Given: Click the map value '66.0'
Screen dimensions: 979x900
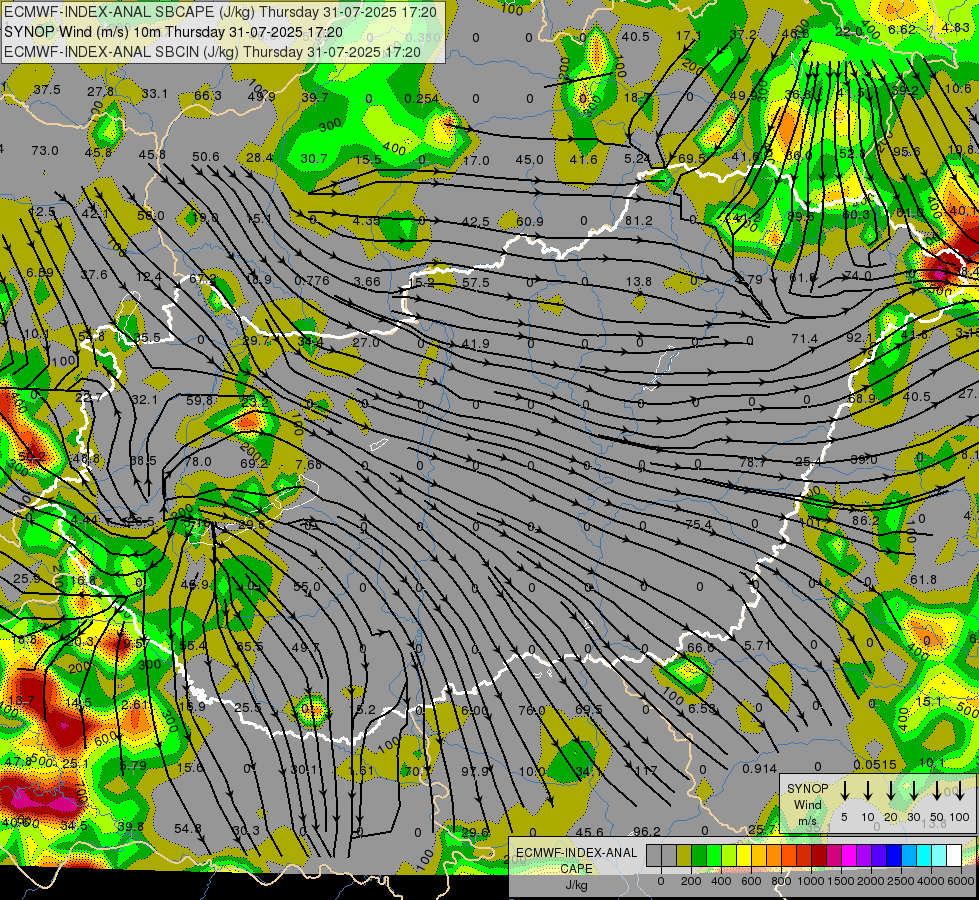Looking at the screenshot, I should [x=701, y=648].
